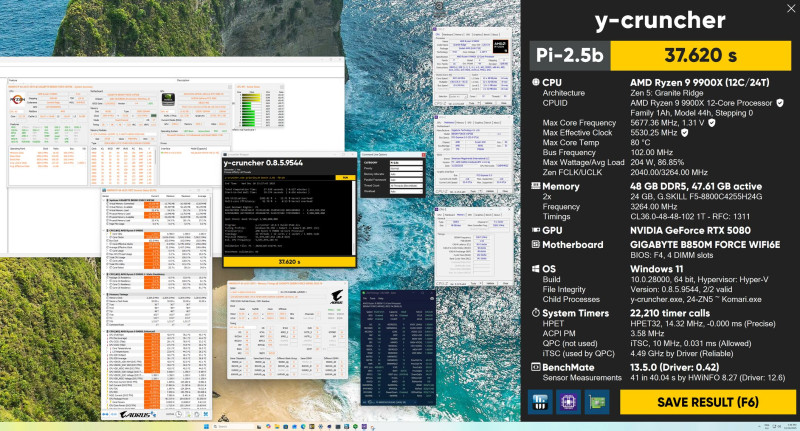Image resolution: width=800 pixels, height=431 pixels.
Task: Click the AMD Ryzen logo in the CPU-Z window showing CPU info
Action: pyautogui.click(x=501, y=46)
